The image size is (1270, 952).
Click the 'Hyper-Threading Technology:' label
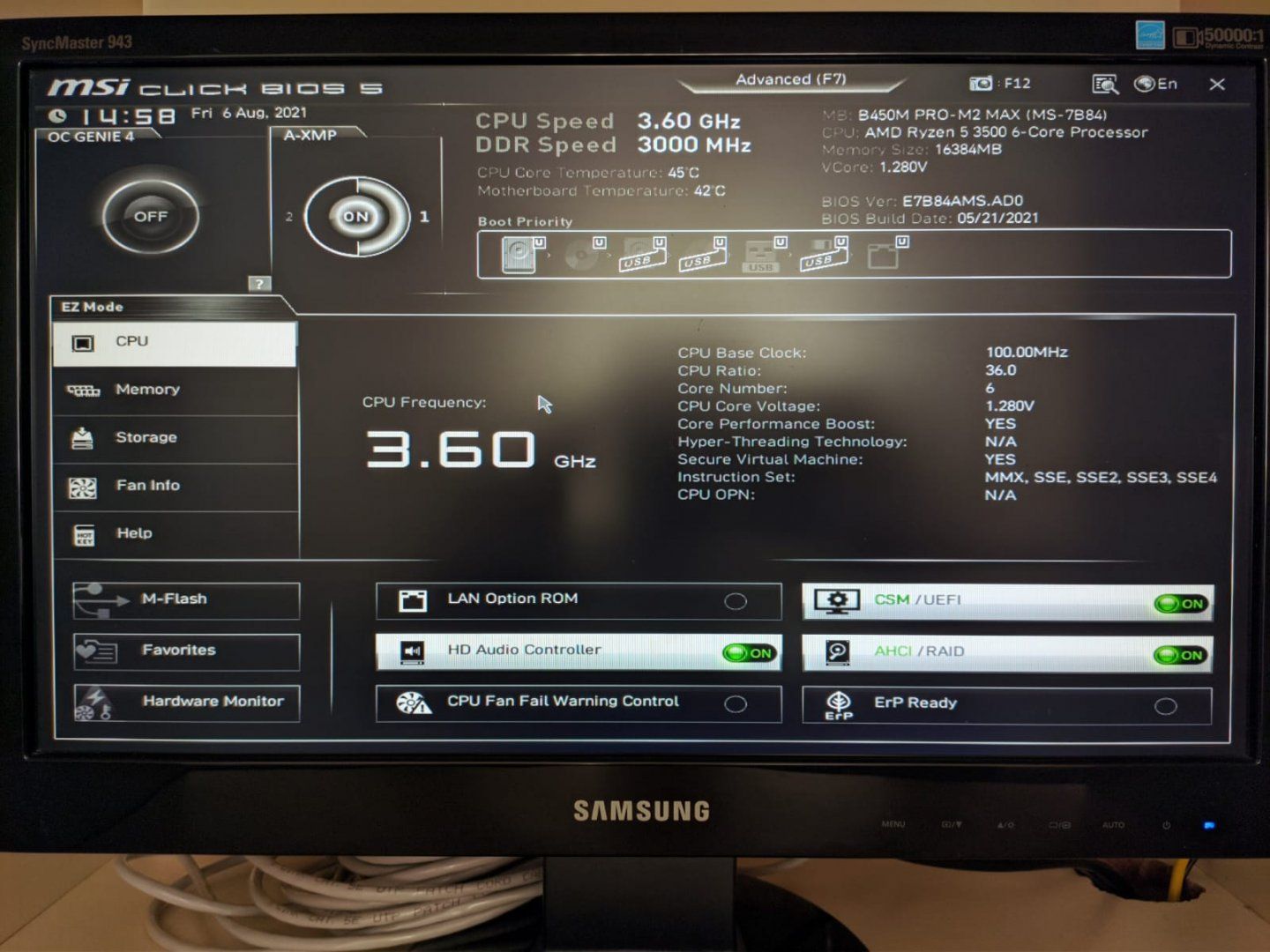[x=792, y=442]
